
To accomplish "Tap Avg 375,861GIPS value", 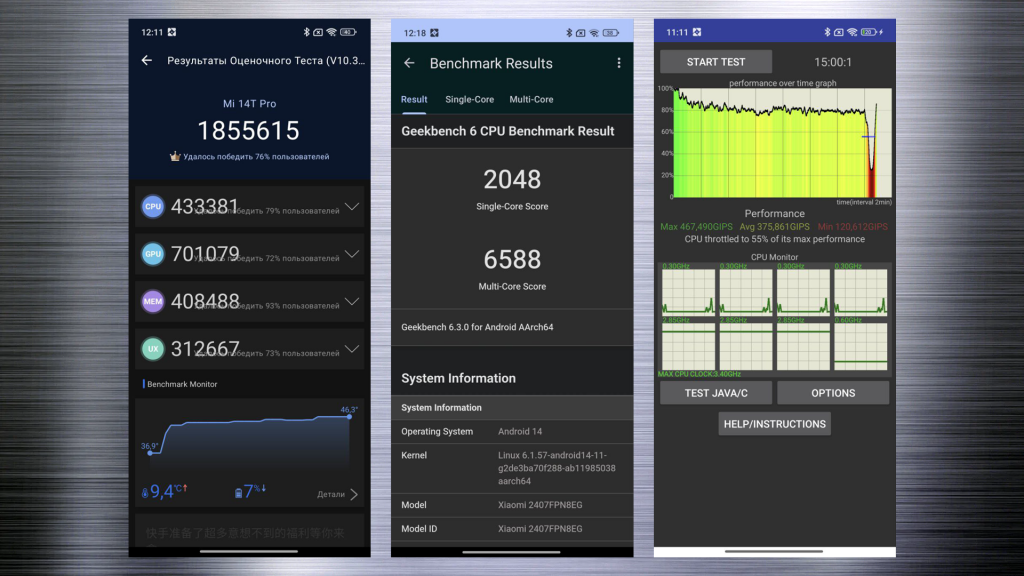I will point(775,227).
